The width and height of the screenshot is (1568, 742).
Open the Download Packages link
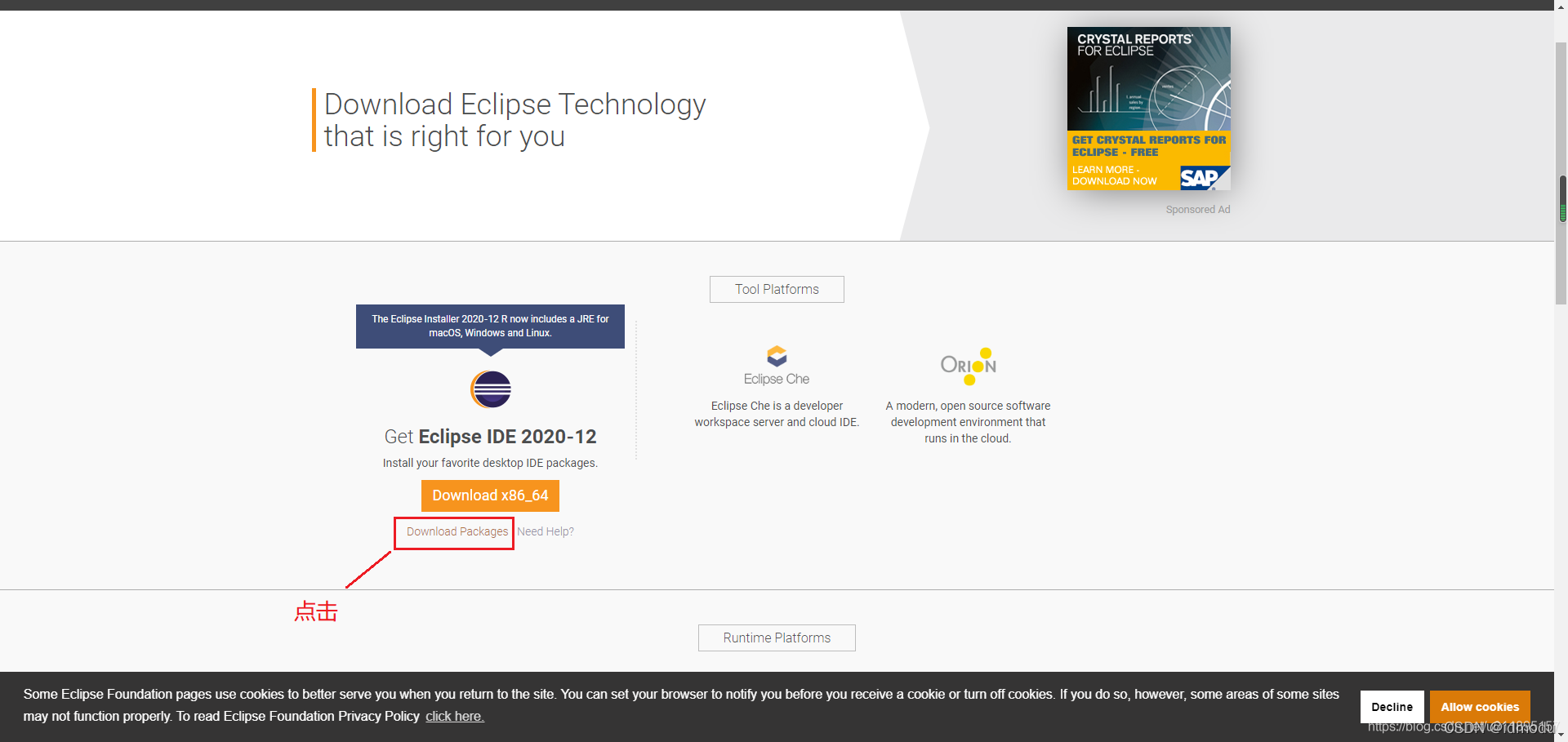click(457, 531)
